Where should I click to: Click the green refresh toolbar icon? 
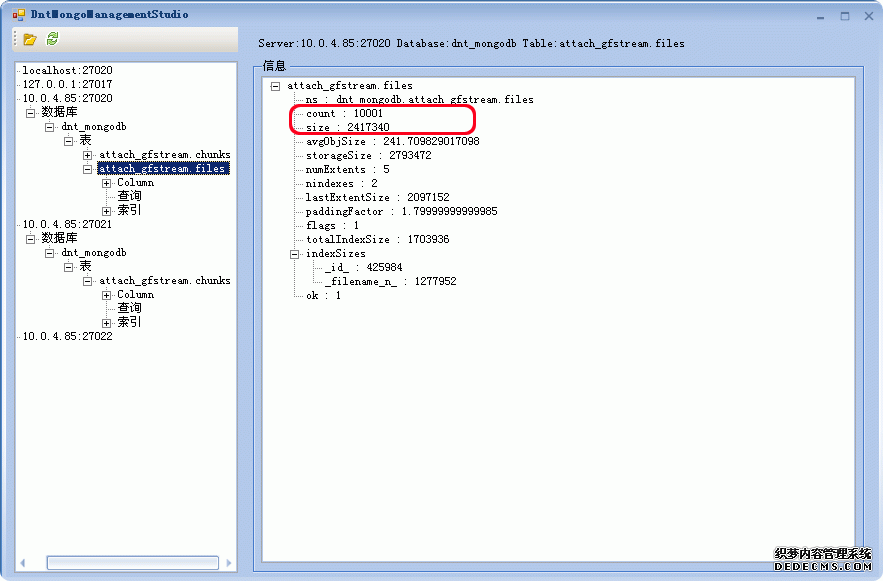[52, 39]
